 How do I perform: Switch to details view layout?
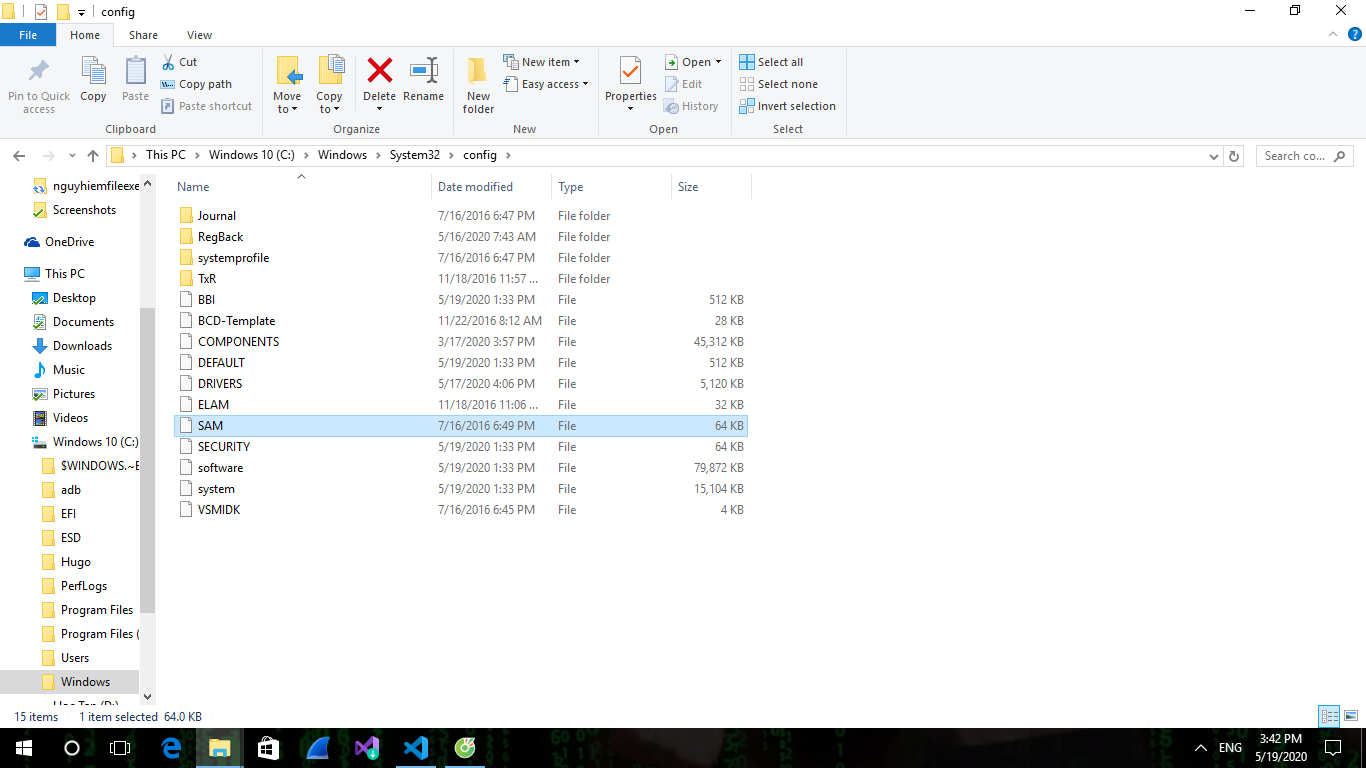pyautogui.click(x=1329, y=716)
